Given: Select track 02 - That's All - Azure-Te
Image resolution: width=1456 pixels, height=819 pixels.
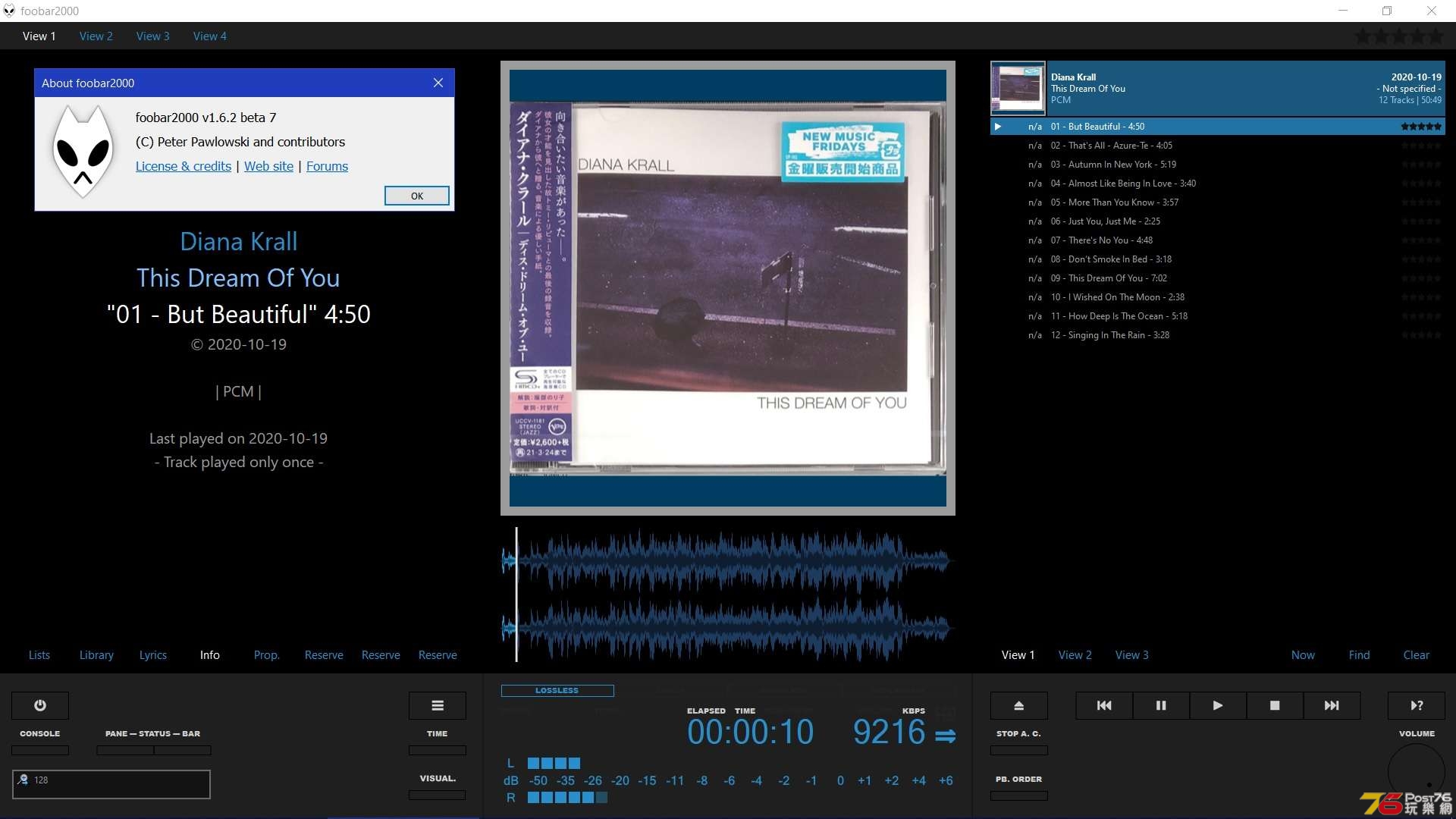Looking at the screenshot, I should 1218,146.
